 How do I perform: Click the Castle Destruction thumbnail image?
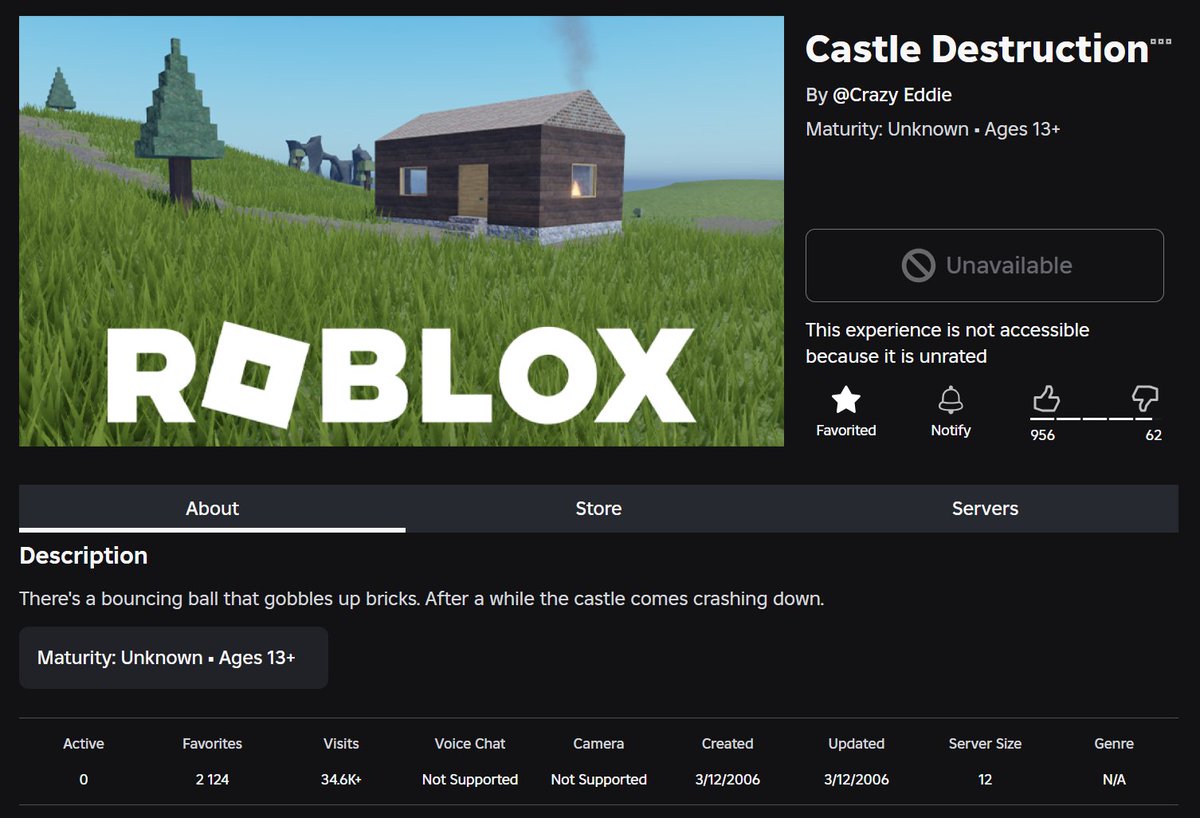pos(401,231)
